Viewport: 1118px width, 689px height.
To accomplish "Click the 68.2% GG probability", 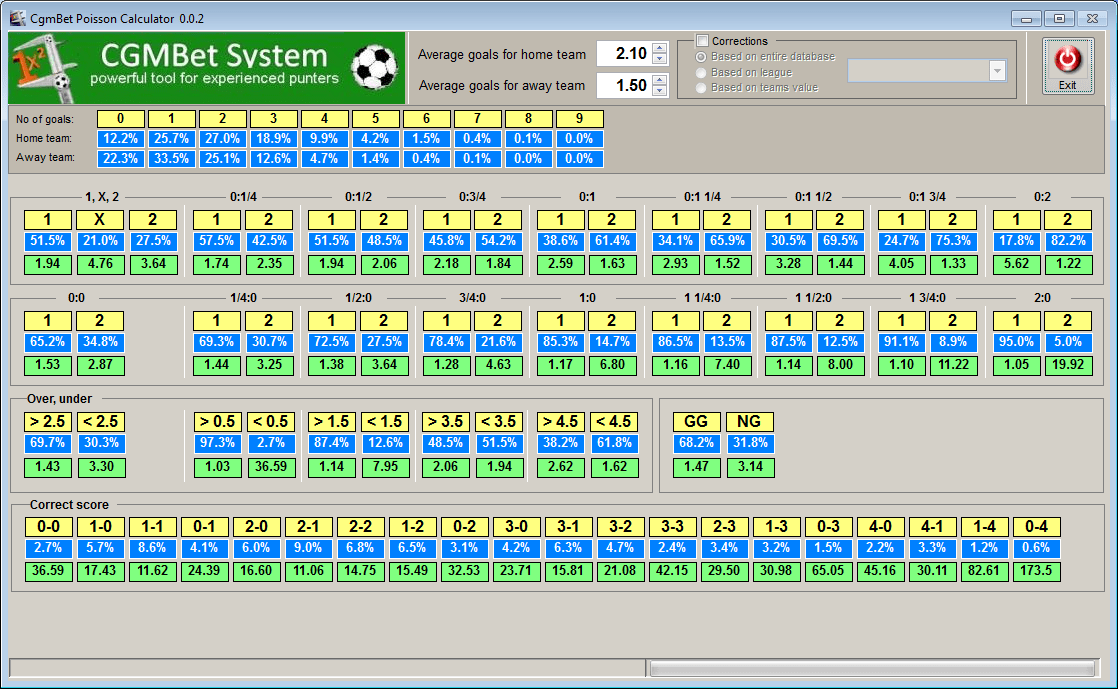I will [697, 443].
